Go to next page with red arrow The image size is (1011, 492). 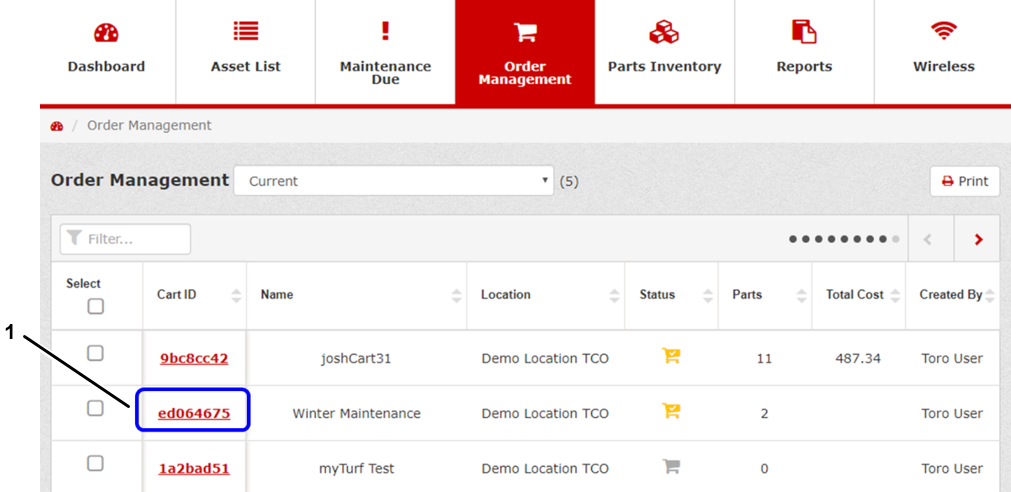coord(978,240)
